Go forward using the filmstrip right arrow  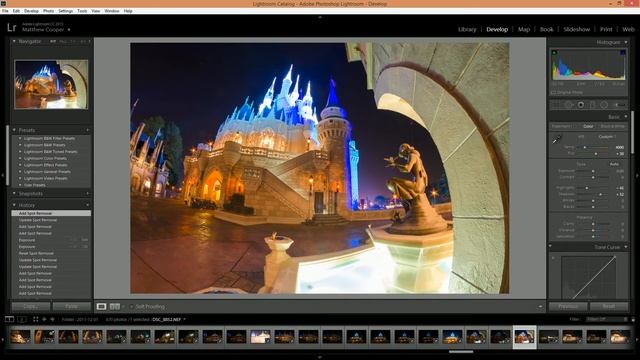click(52, 319)
